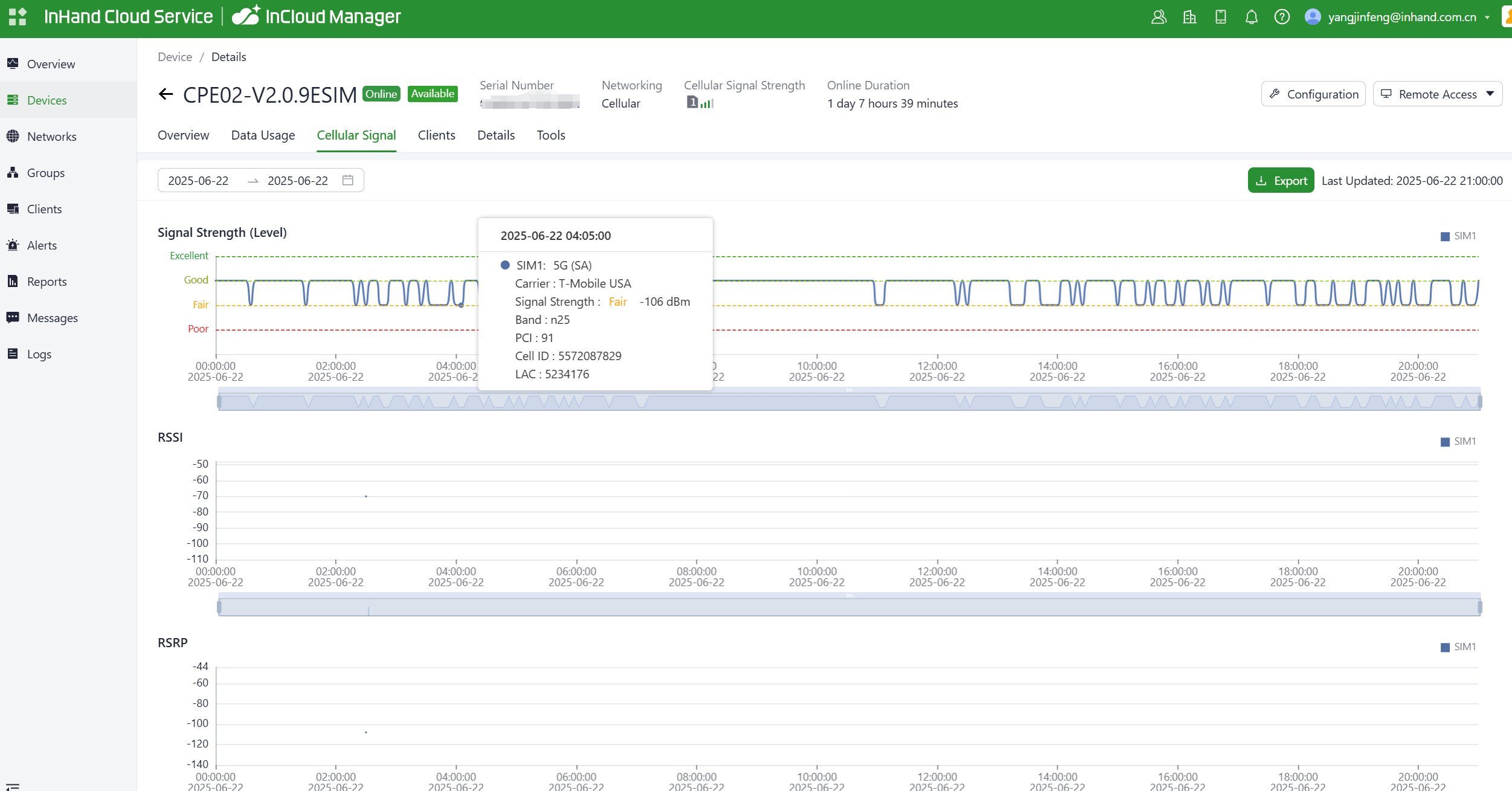
Task: Click the back arrow beside CPE02-V2.0.9ESIM
Action: 166,94
